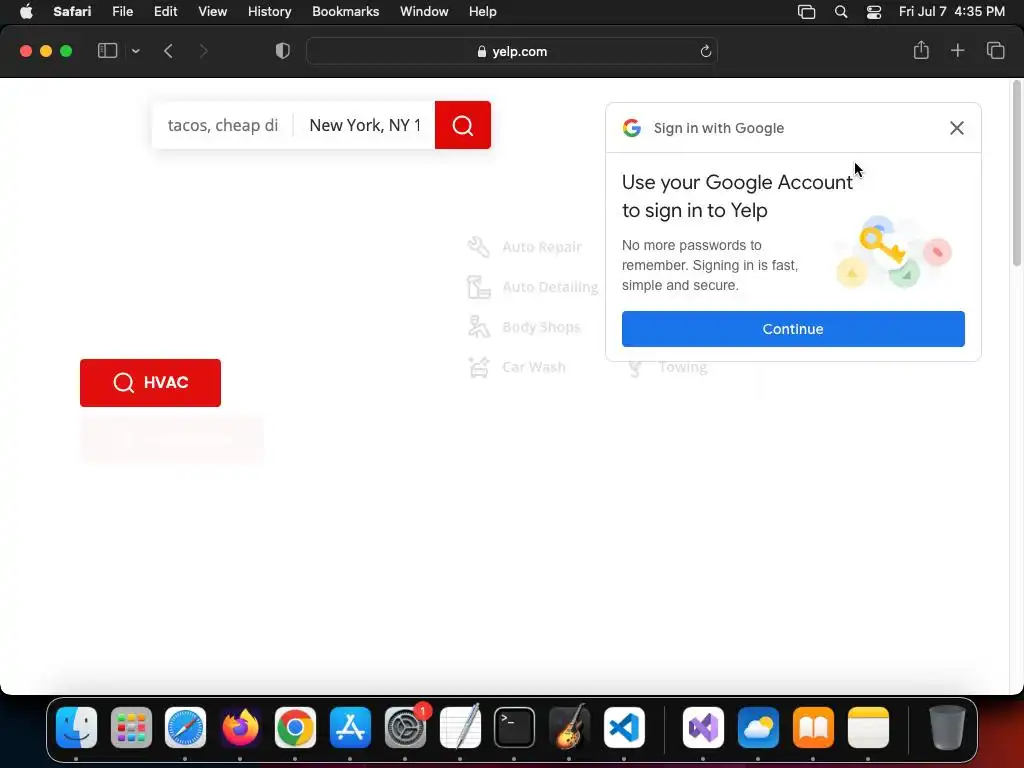Launch Google Chrome from the Dock
The height and width of the screenshot is (768, 1024).
(295, 727)
